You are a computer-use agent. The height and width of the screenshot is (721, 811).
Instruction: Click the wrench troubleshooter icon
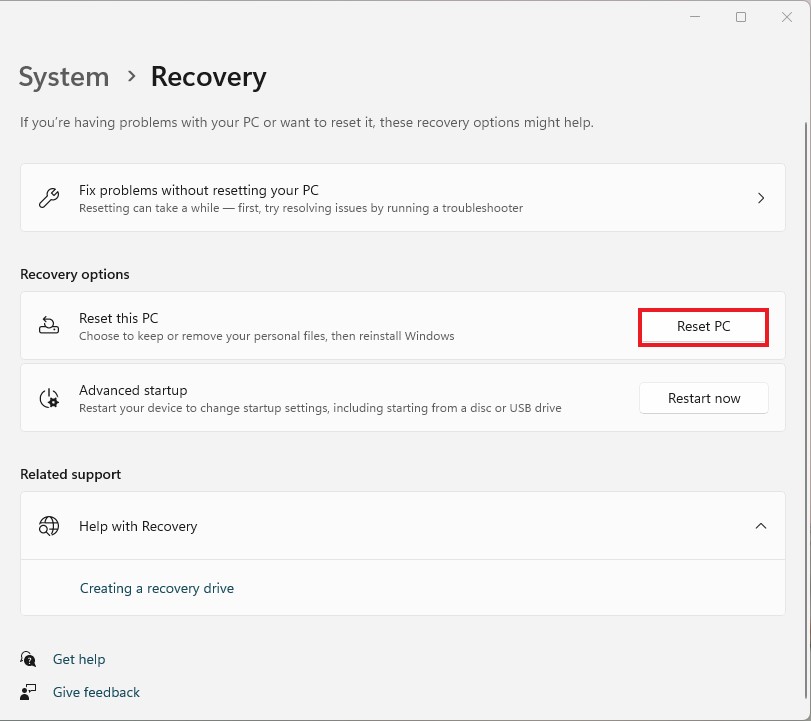(49, 198)
